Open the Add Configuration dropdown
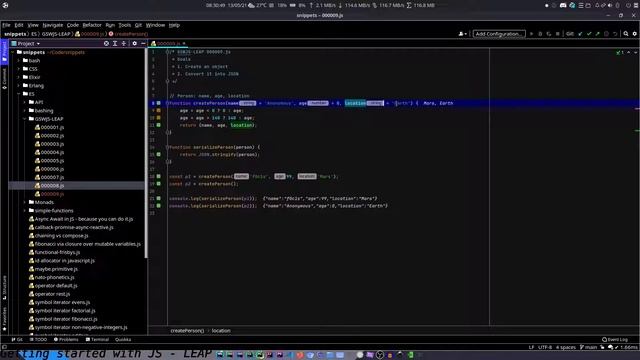 coord(499,34)
